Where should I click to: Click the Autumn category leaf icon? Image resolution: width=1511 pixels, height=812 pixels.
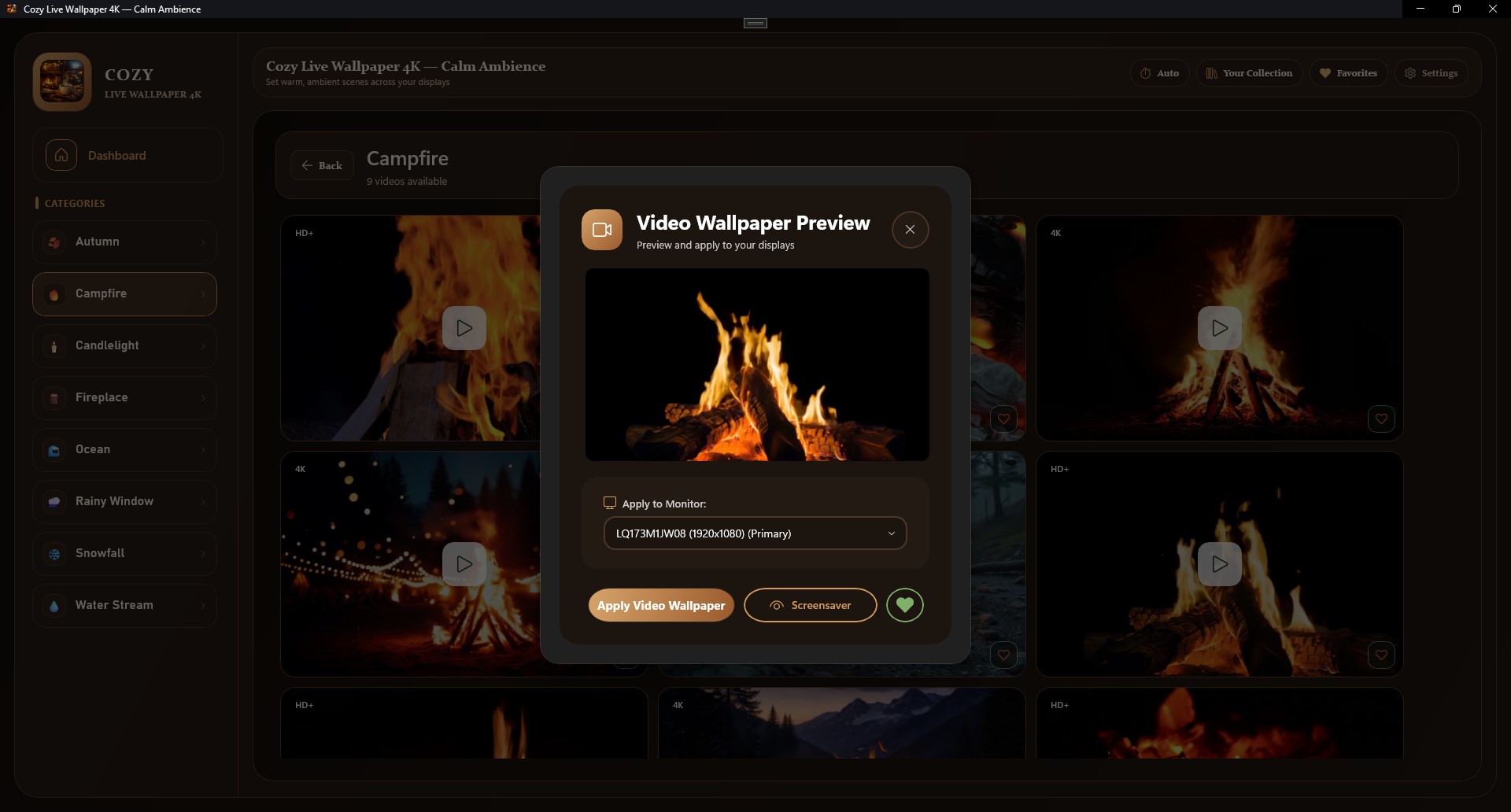coord(54,242)
